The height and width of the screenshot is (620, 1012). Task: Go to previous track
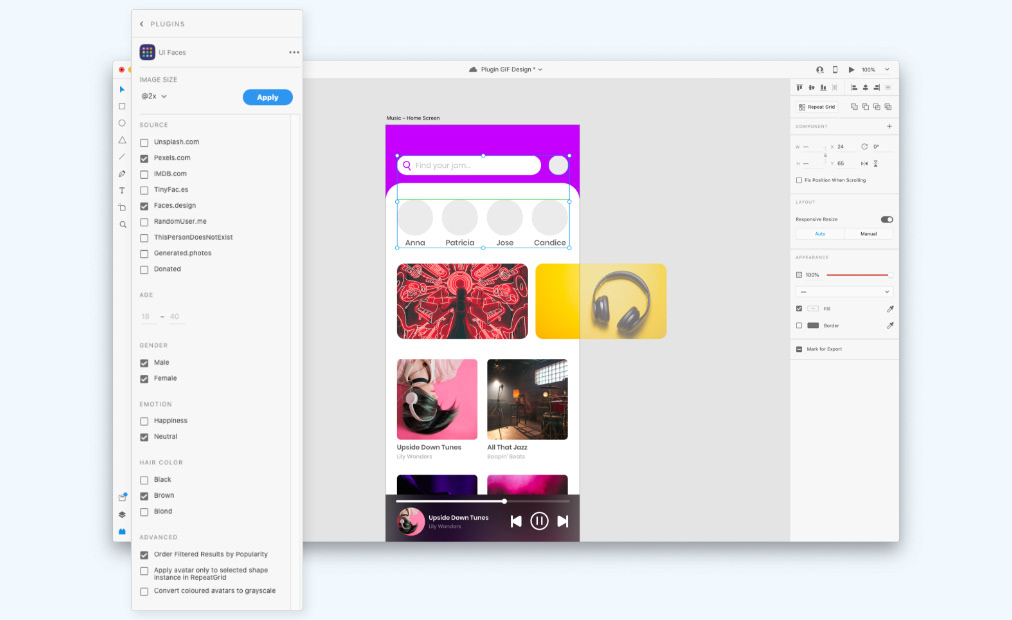click(x=516, y=521)
